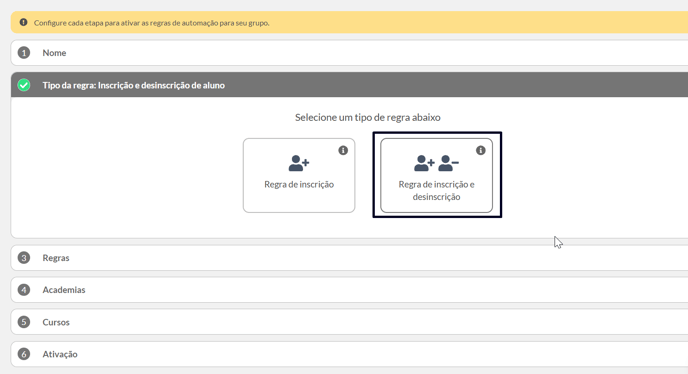Expand the Ativação step
This screenshot has height=374, width=688.
tap(349, 354)
